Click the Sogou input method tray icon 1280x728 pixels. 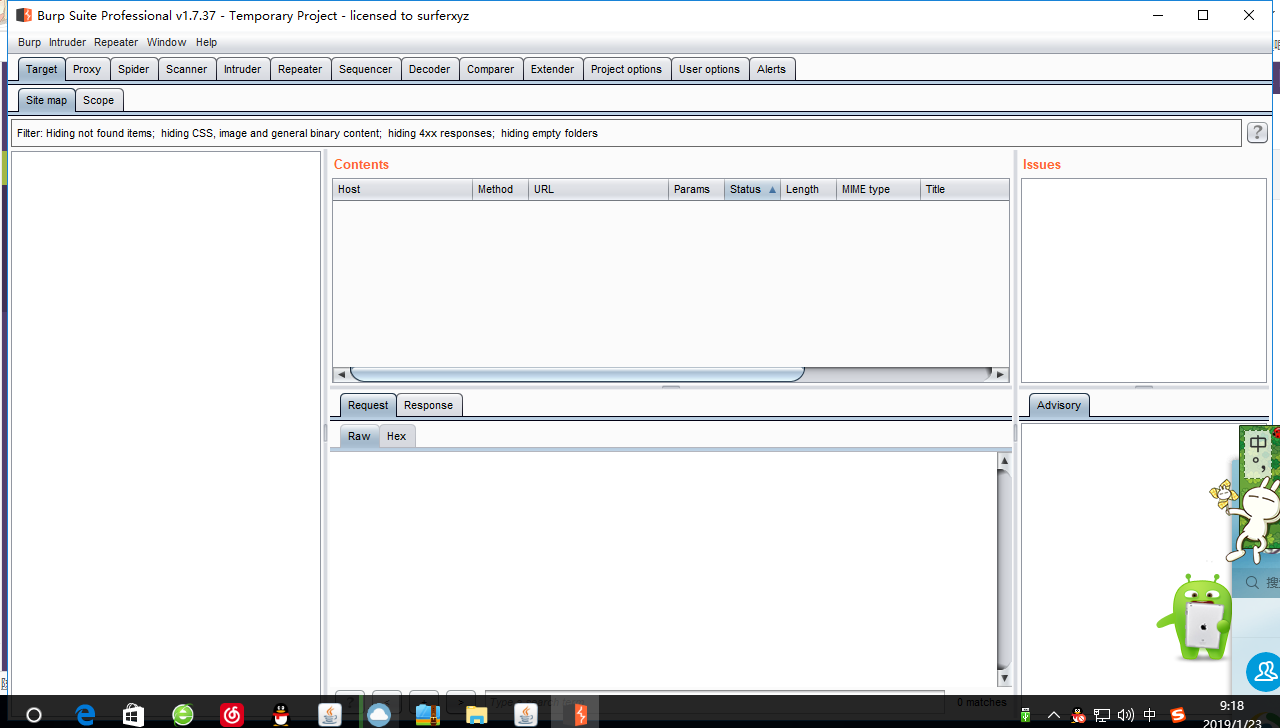tap(1177, 715)
